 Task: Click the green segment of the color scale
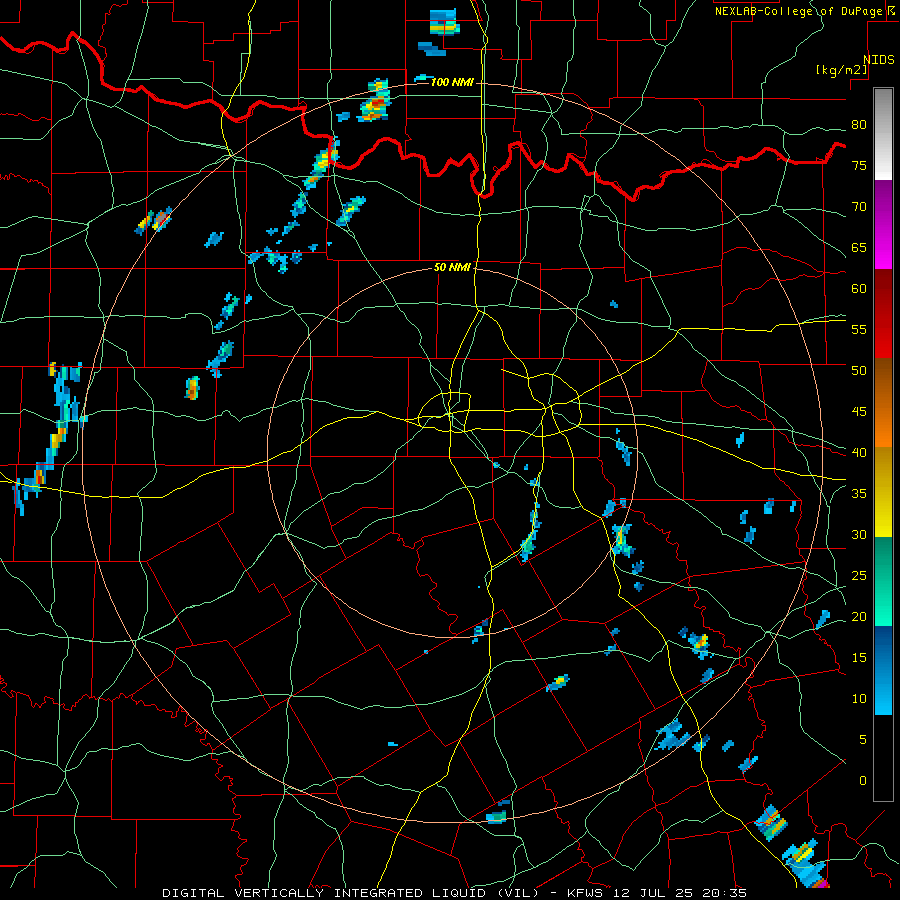click(883, 581)
